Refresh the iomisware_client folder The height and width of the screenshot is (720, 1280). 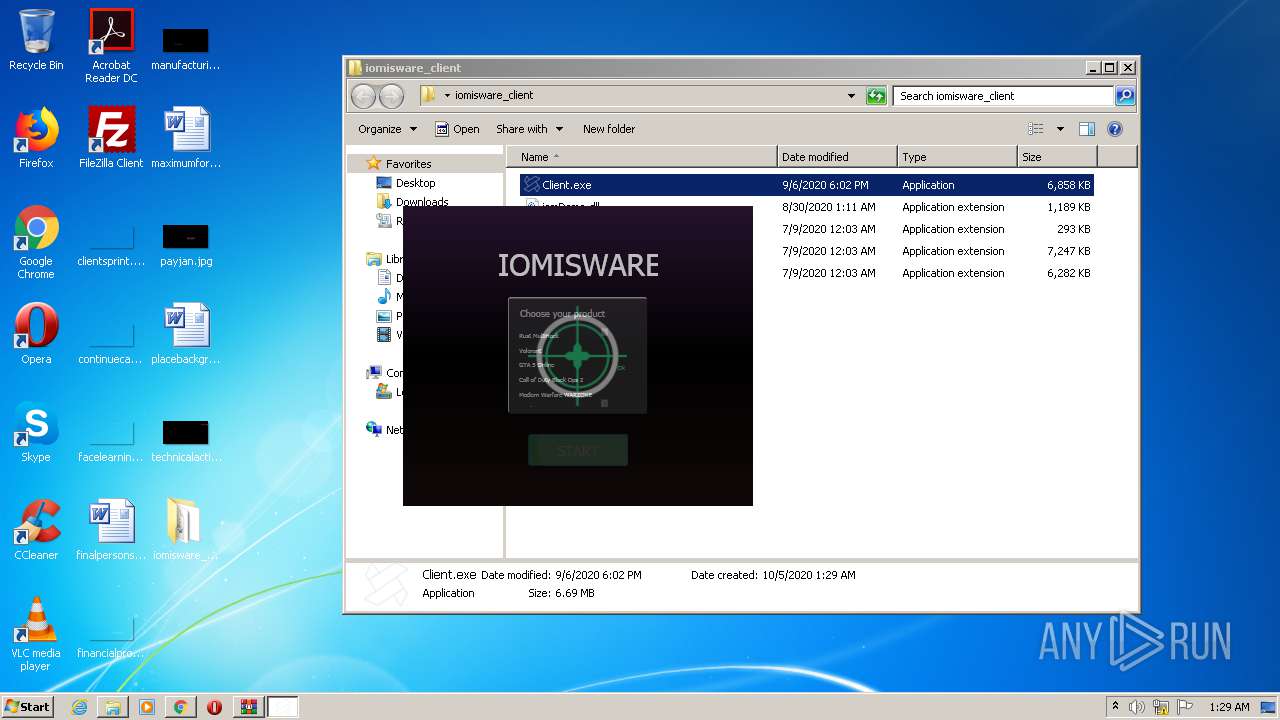876,96
